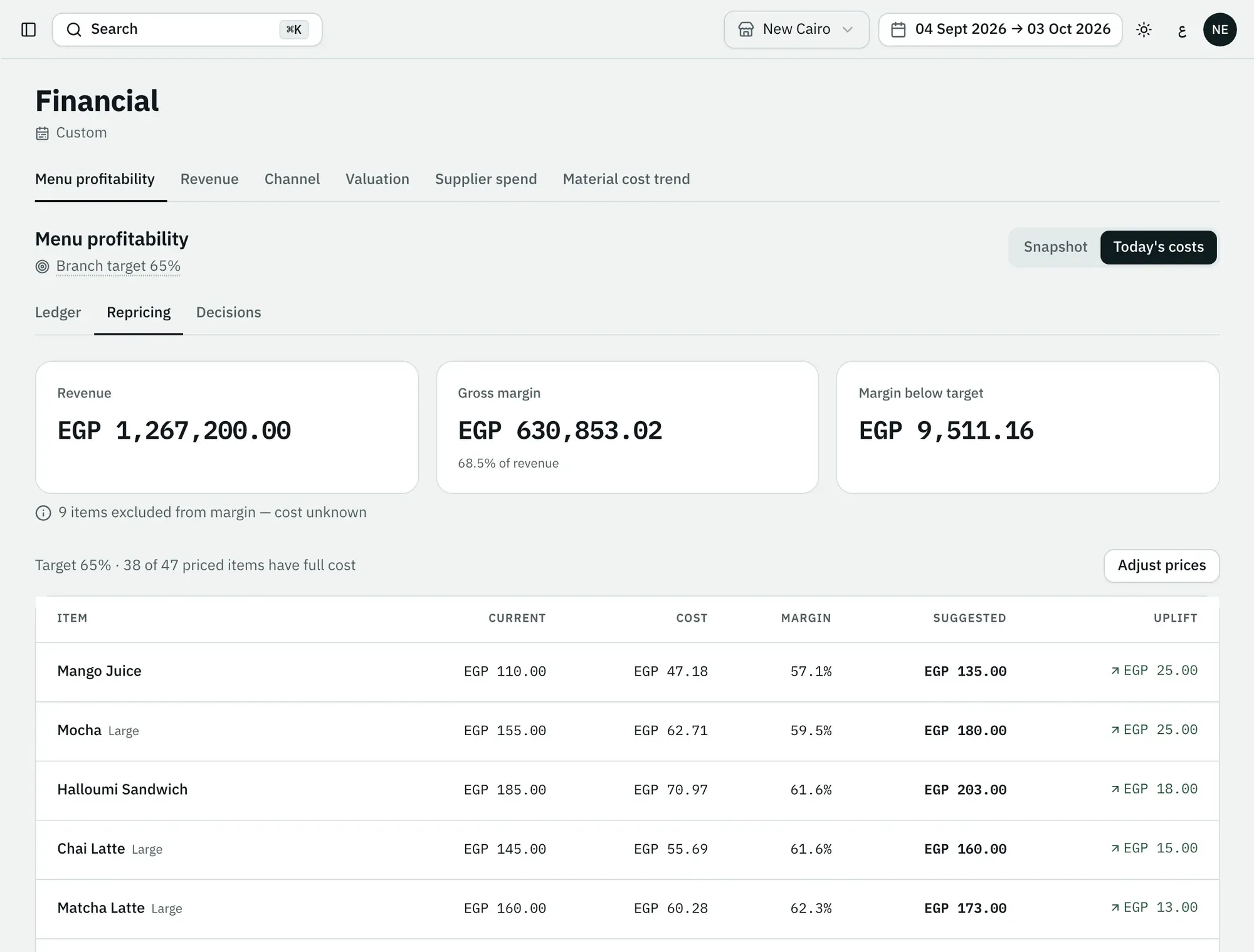The width and height of the screenshot is (1254, 952).
Task: Open the Channel tab
Action: coord(292,179)
